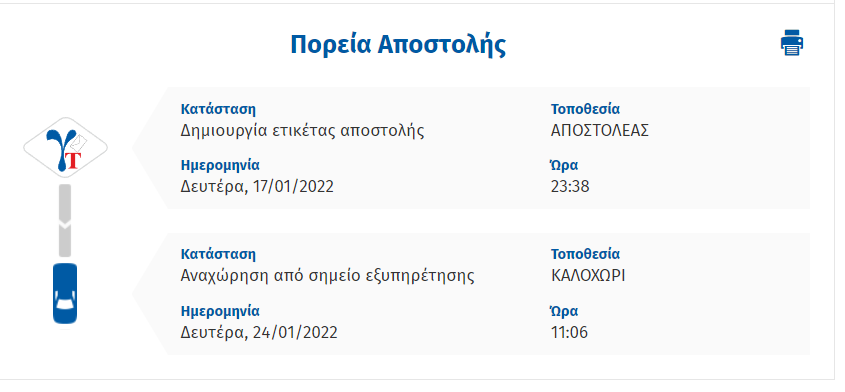Click the second Κατάσταση label
Viewport: 845px width, 392px height.
[218, 254]
